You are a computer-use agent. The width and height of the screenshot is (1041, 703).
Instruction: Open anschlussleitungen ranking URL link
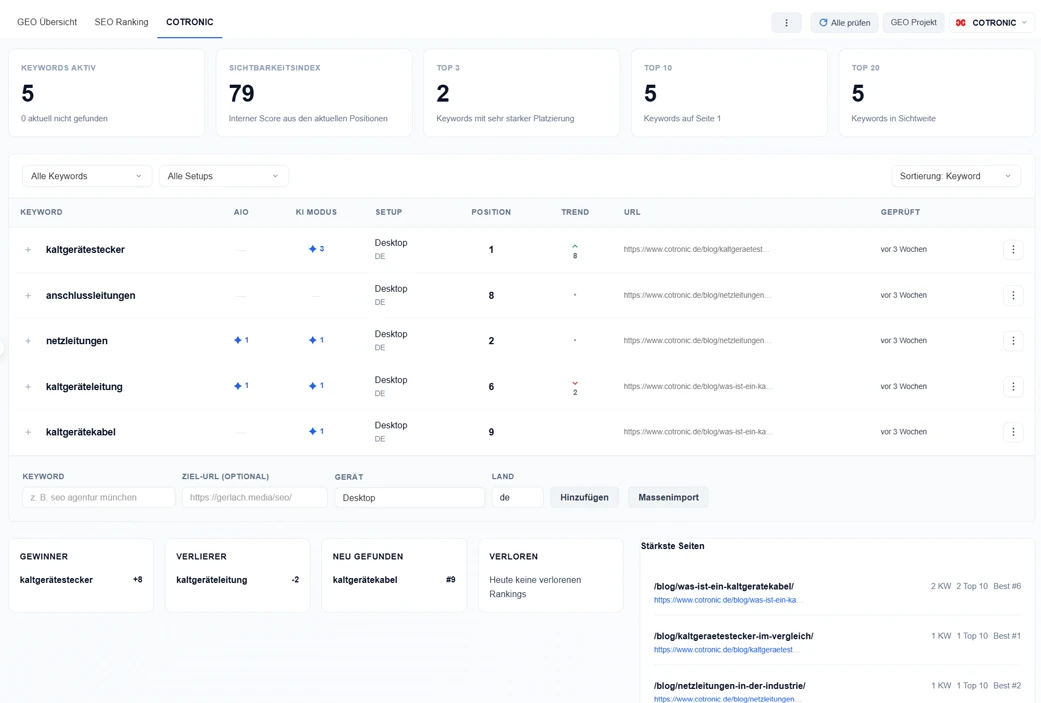pyautogui.click(x=697, y=295)
